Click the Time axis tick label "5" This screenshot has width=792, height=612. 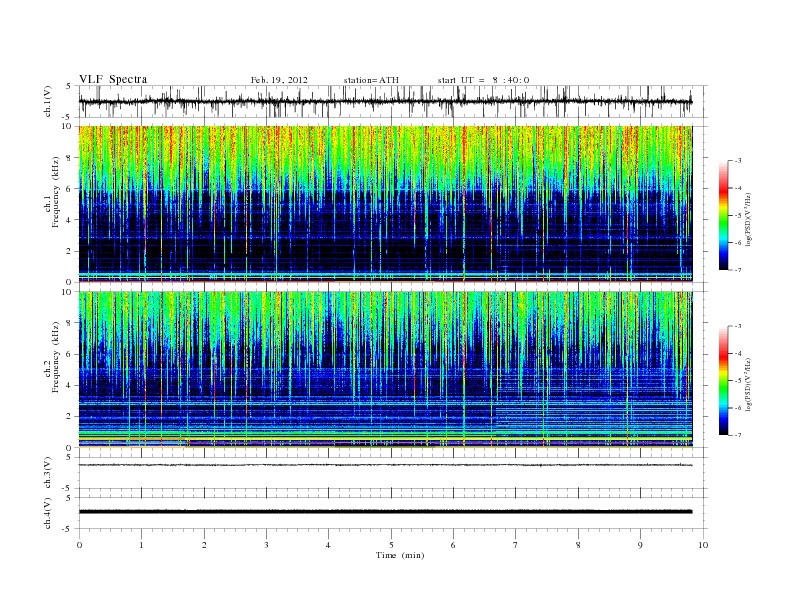(391, 545)
